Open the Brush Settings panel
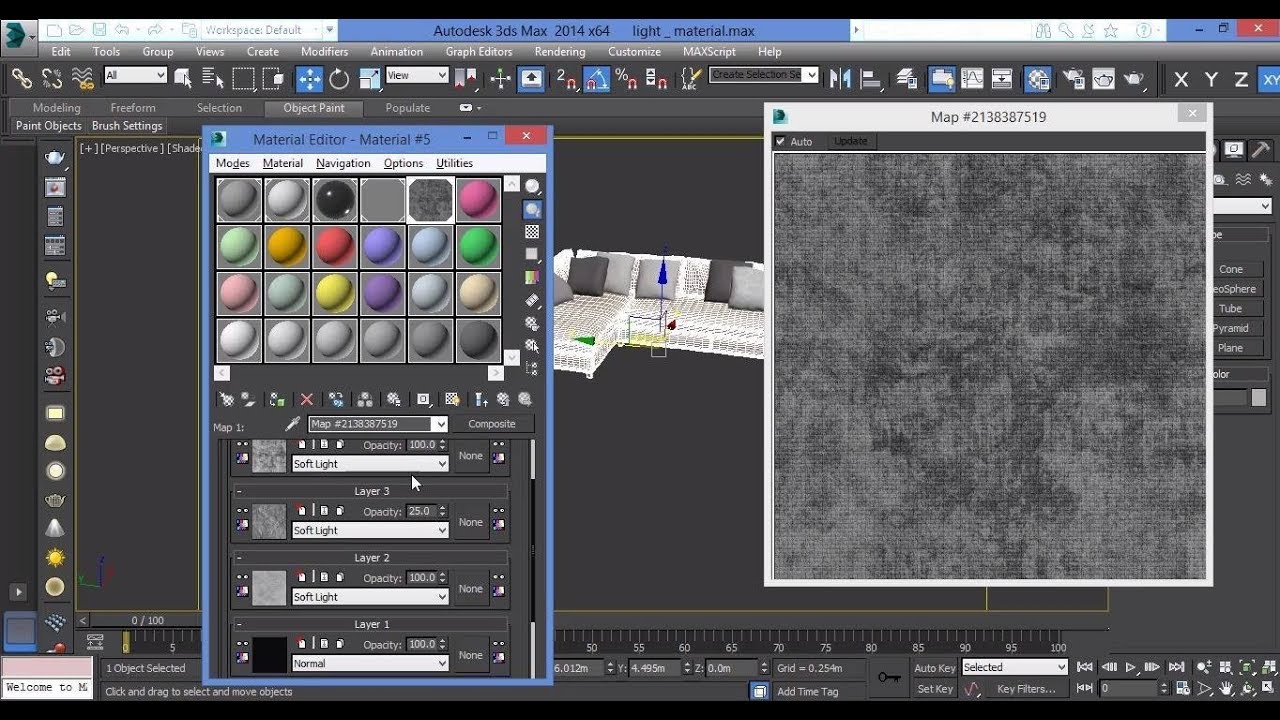The width and height of the screenshot is (1280, 720). click(127, 126)
